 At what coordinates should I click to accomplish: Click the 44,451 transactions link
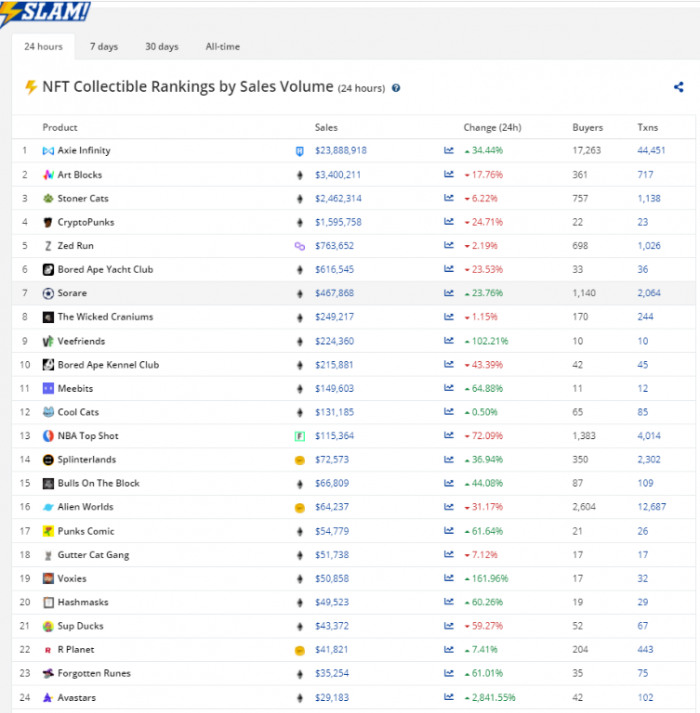651,151
